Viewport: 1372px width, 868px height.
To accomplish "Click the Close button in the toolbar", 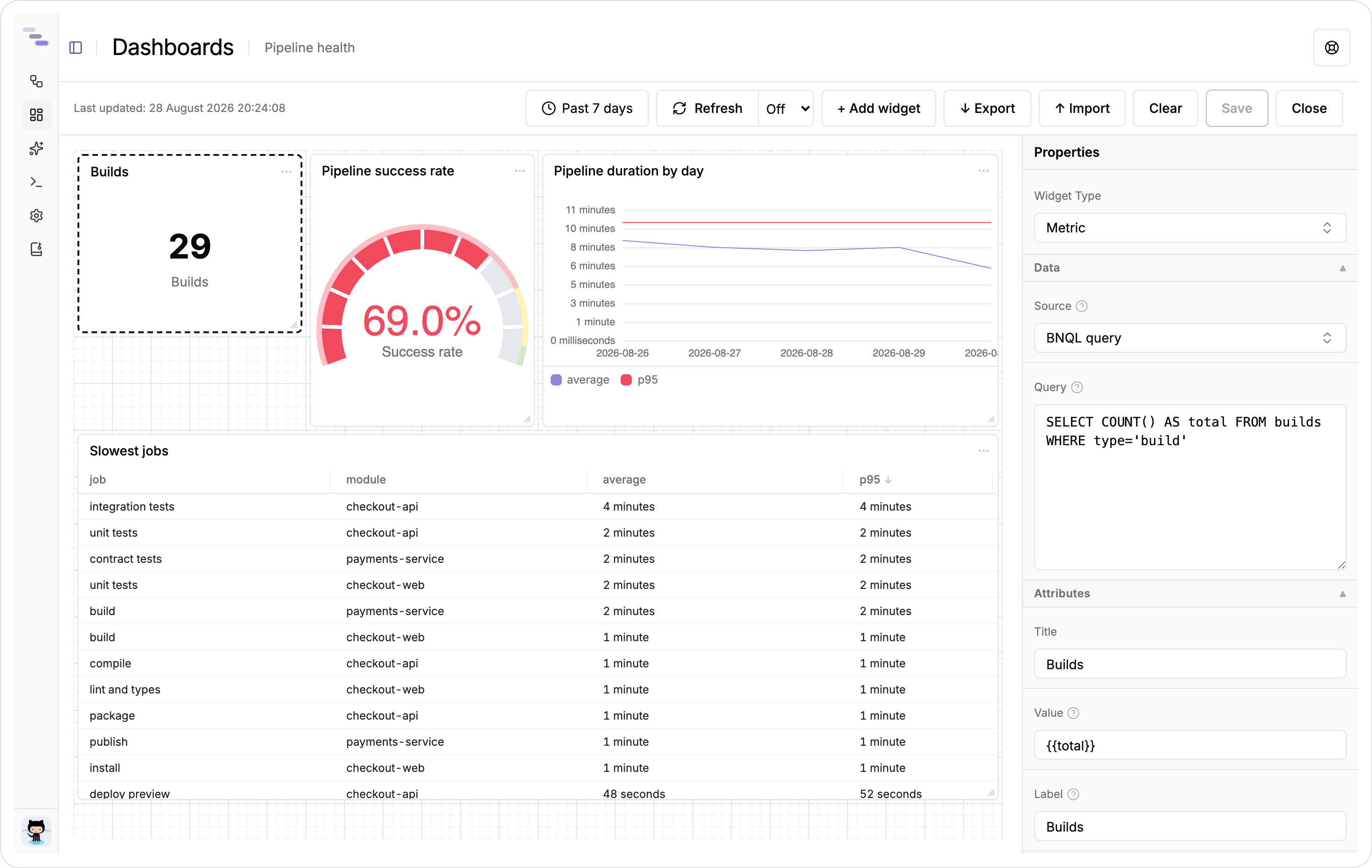I will [x=1309, y=108].
